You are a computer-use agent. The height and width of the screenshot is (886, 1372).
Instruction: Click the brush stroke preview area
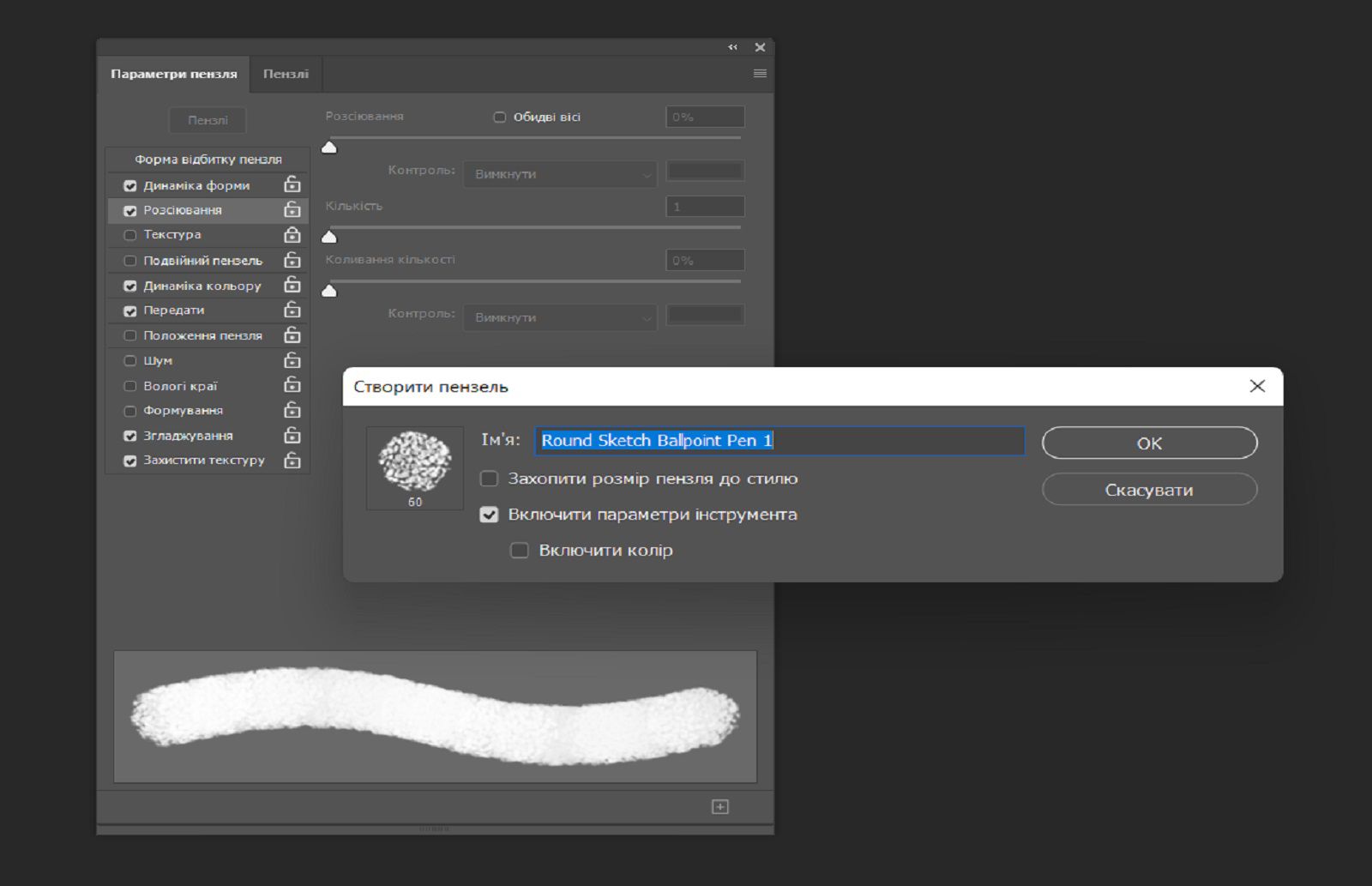pyautogui.click(x=436, y=716)
